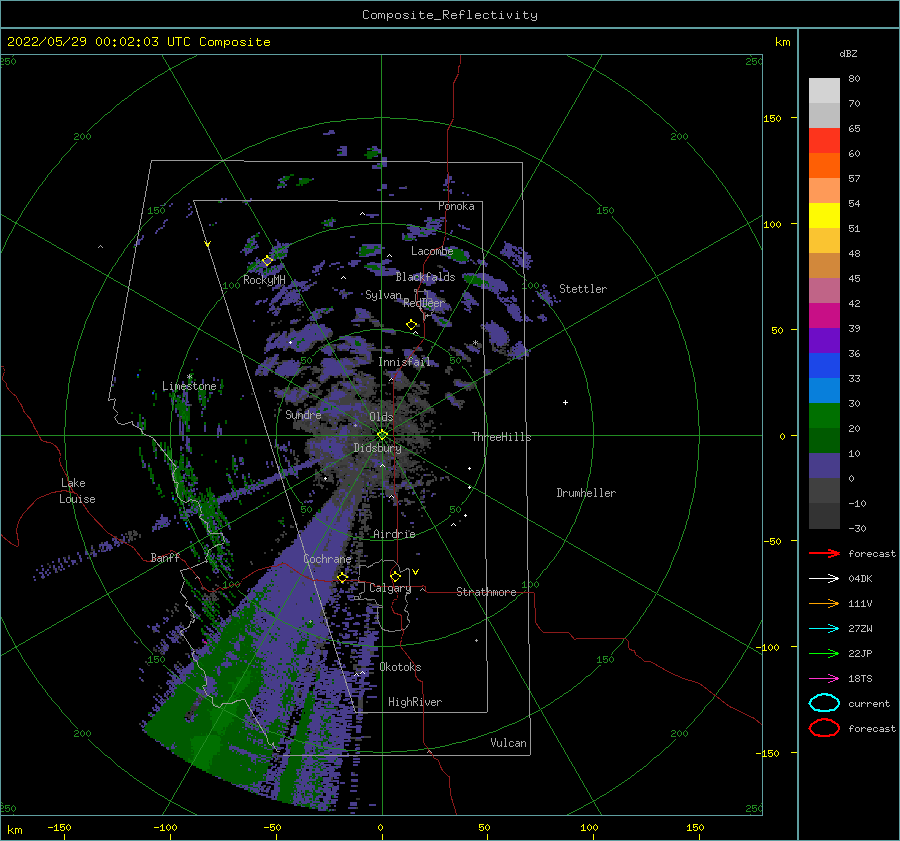This screenshot has width=900, height=841.
Task: Click the purple swatch between 39 and 36 dBZ
Action: (824, 340)
